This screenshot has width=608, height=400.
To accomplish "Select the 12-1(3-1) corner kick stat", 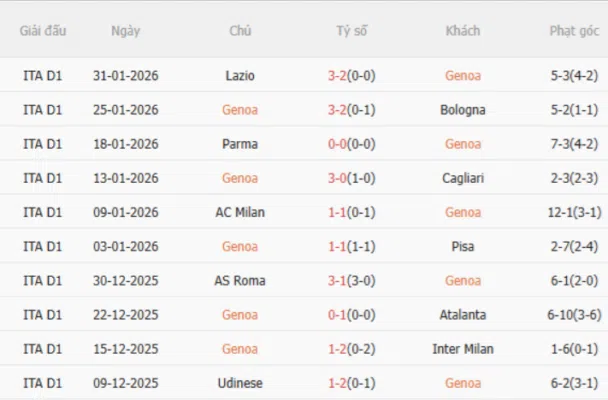I will pos(573,212).
